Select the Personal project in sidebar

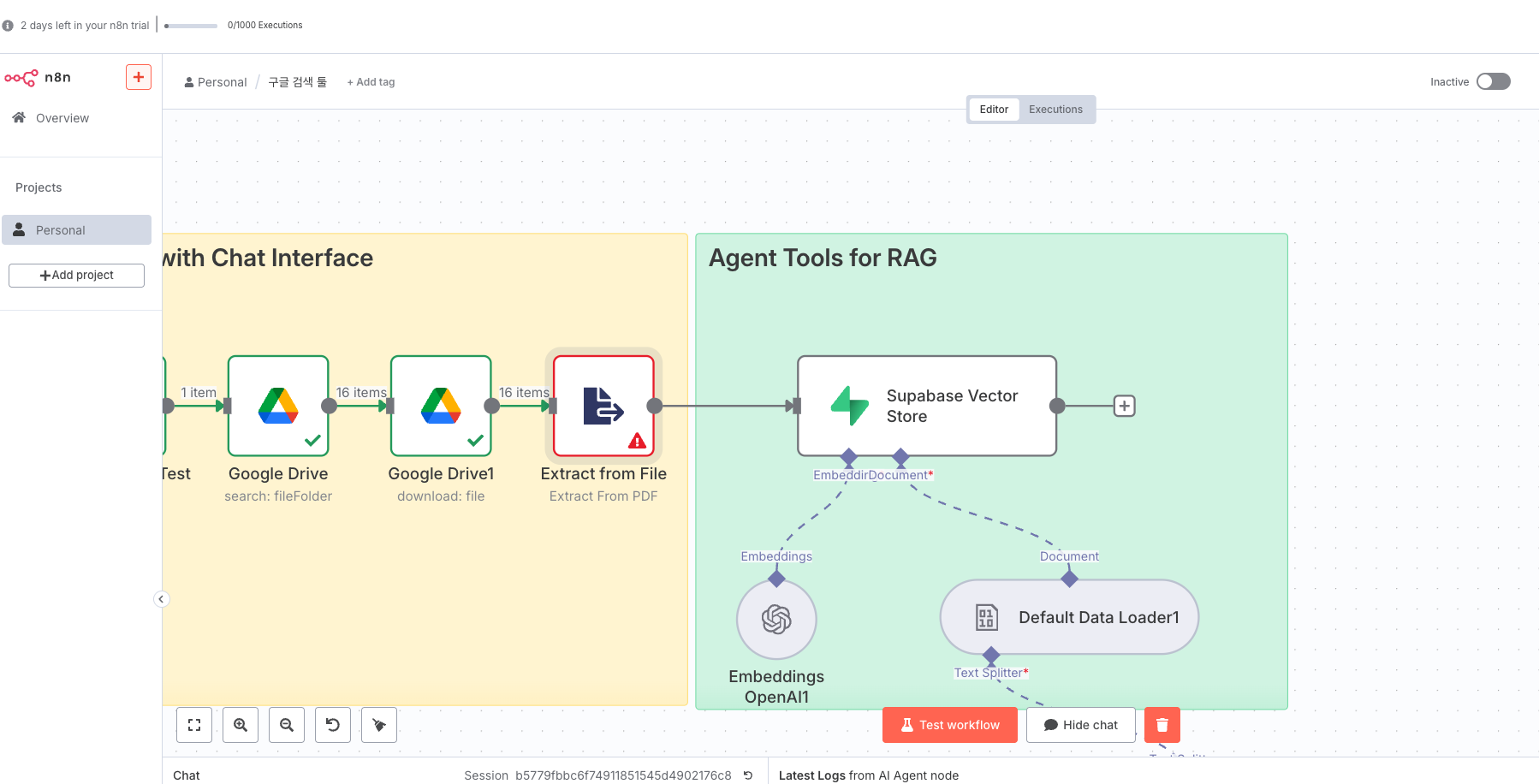coord(76,230)
